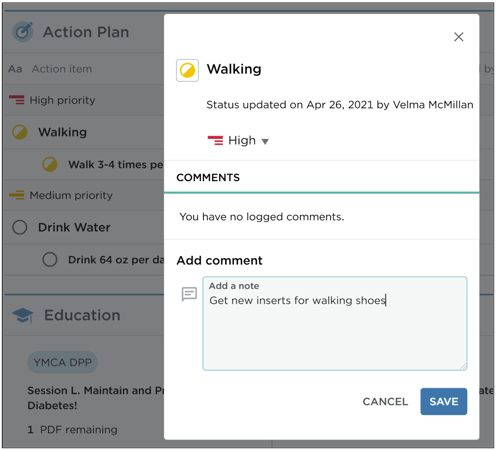Toggle the Walk 3-4 times status circle
The height and width of the screenshot is (451, 496).
click(50, 164)
